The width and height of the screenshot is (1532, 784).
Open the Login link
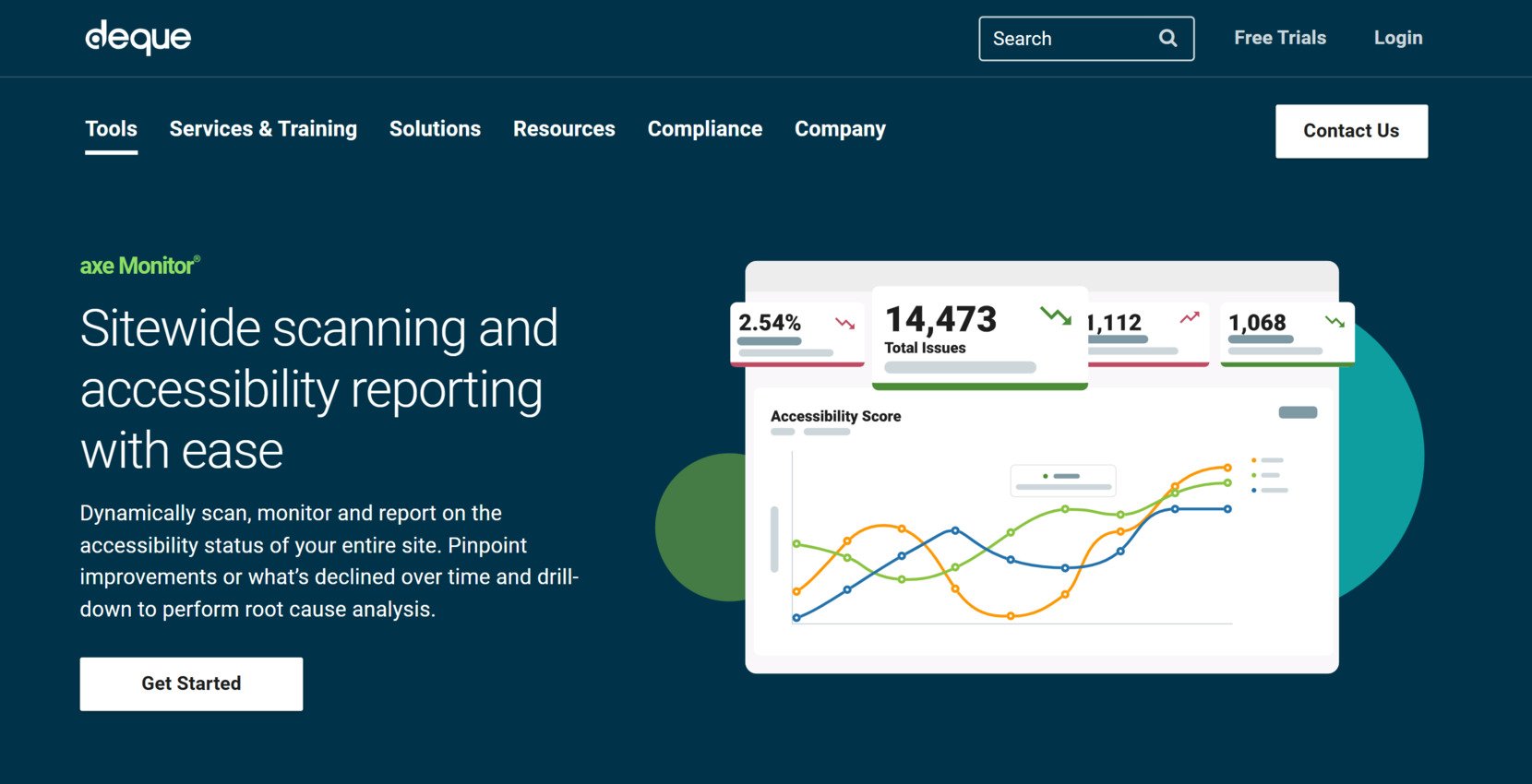tap(1398, 38)
